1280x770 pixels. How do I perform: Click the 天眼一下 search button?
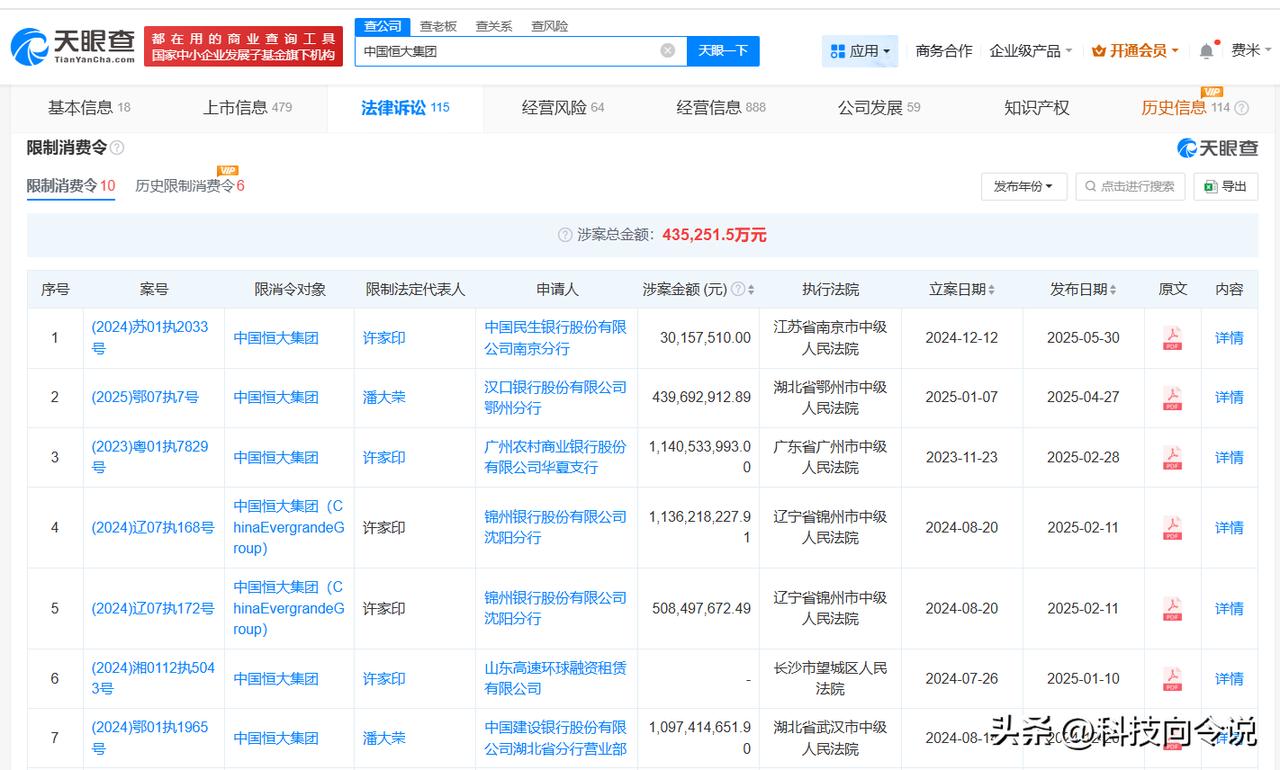pyautogui.click(x=723, y=51)
